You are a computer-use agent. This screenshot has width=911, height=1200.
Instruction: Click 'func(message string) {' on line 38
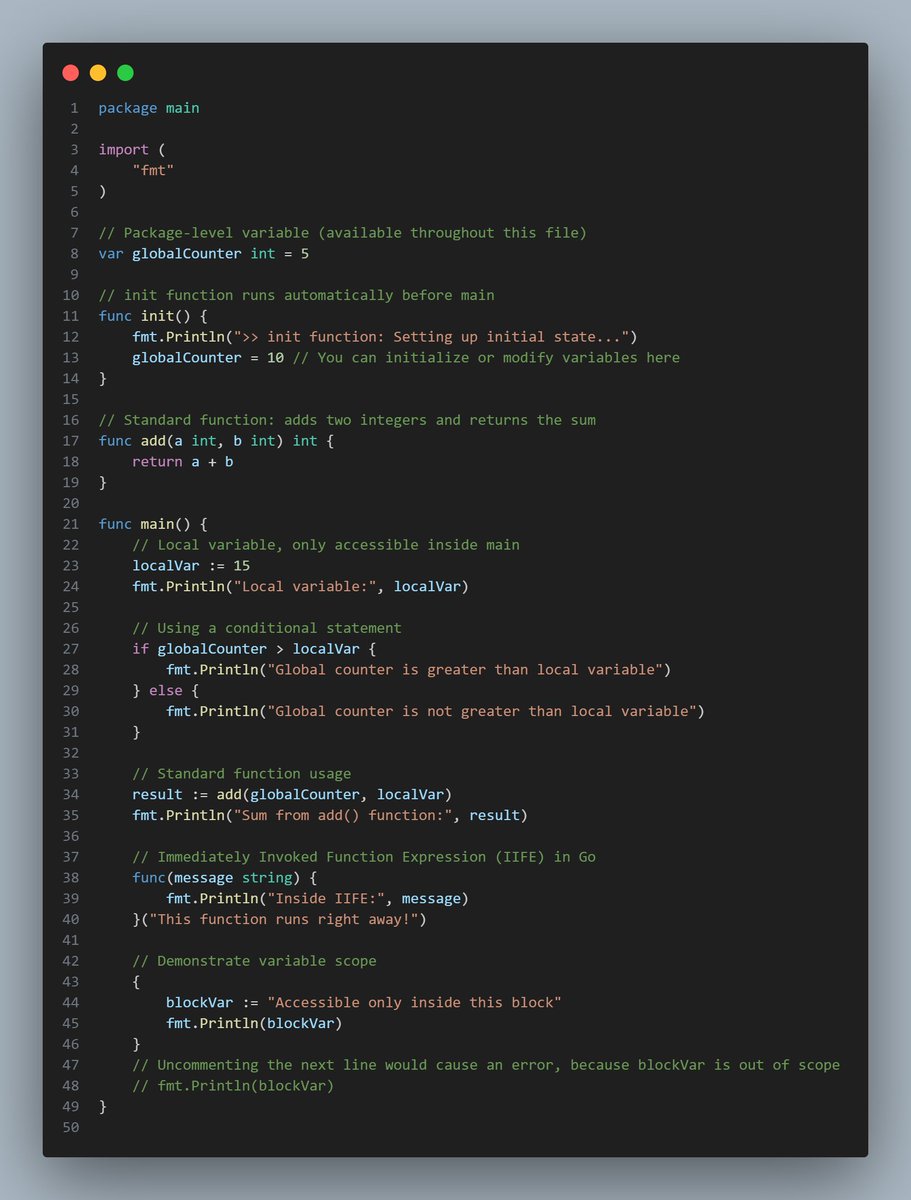pyautogui.click(x=225, y=878)
